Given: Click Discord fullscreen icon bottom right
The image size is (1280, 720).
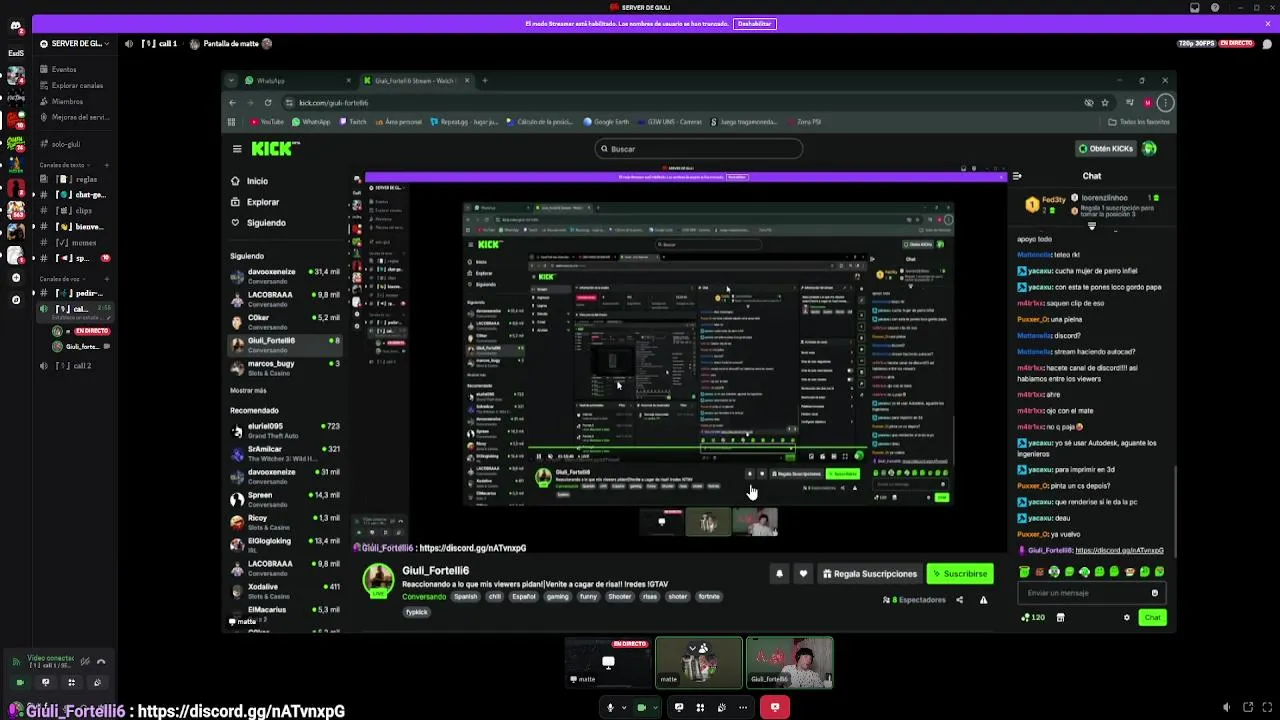Looking at the screenshot, I should (x=1266, y=707).
